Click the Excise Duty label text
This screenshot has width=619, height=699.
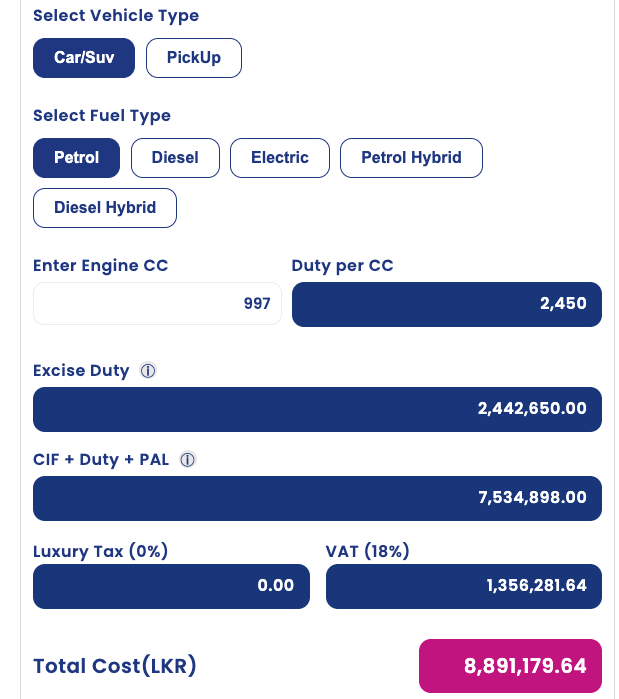[81, 371]
